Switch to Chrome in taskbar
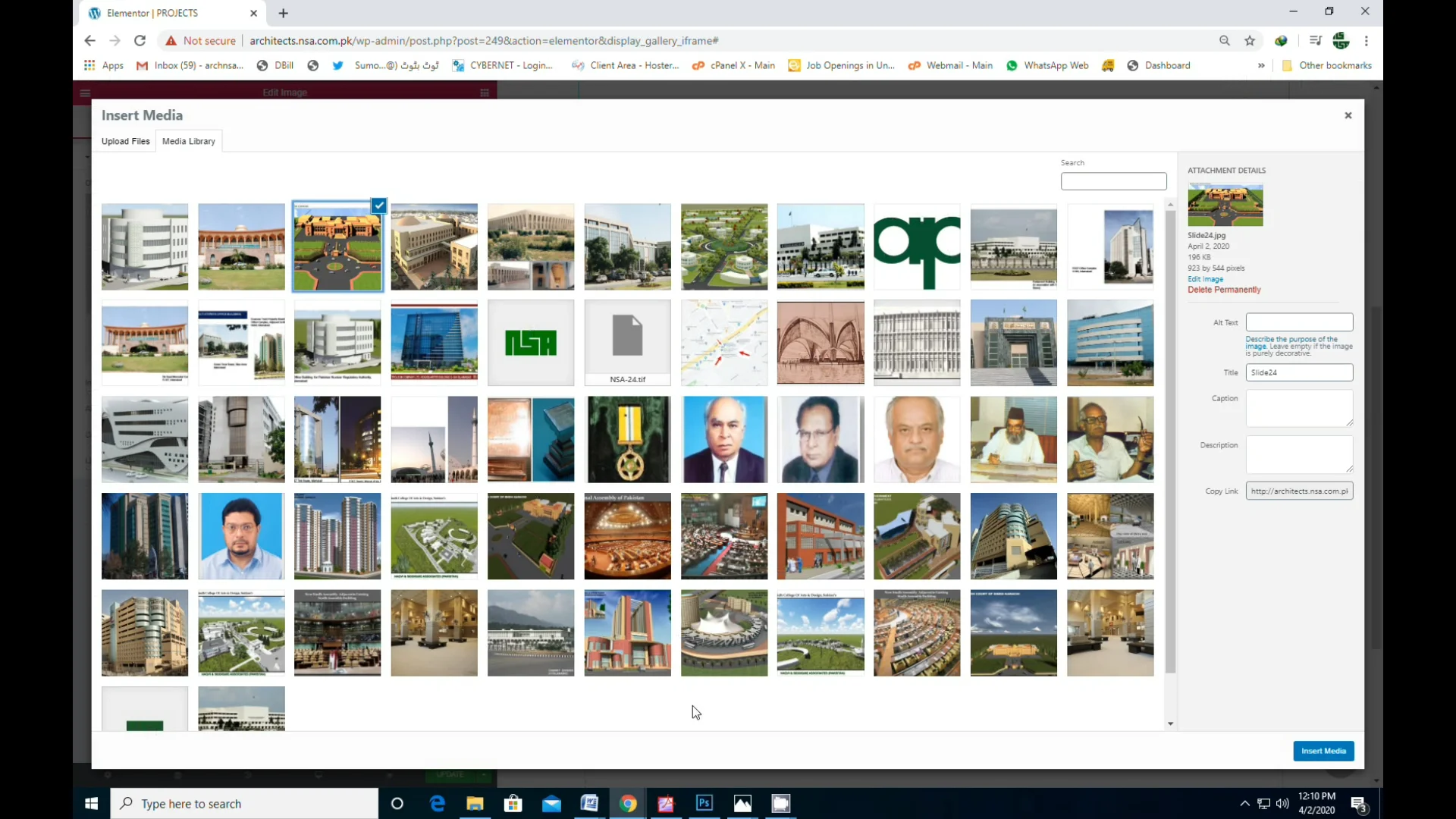 coord(628,804)
